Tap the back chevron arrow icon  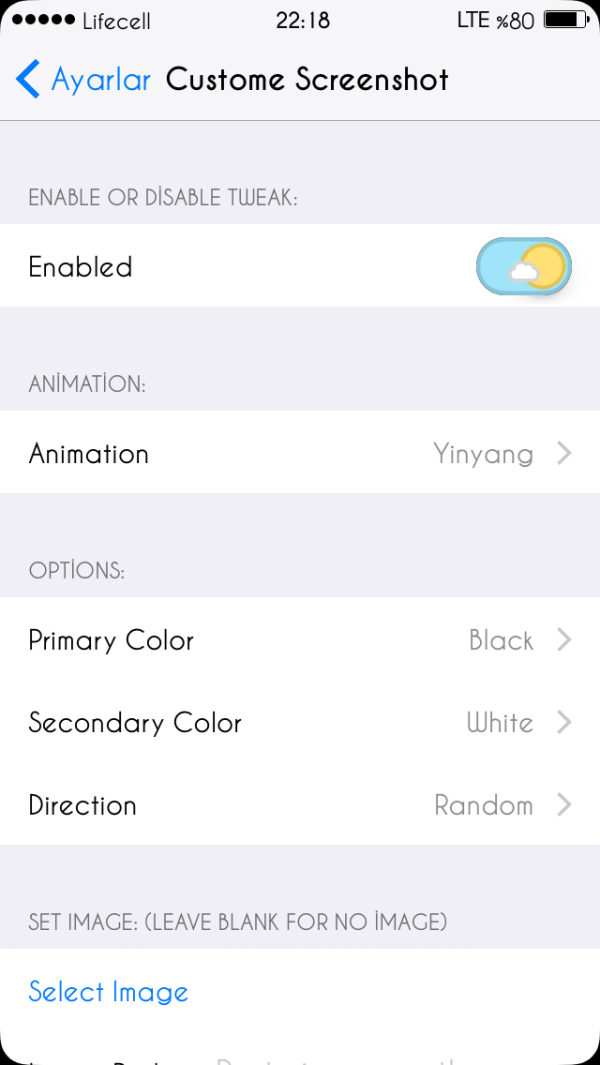click(x=28, y=79)
